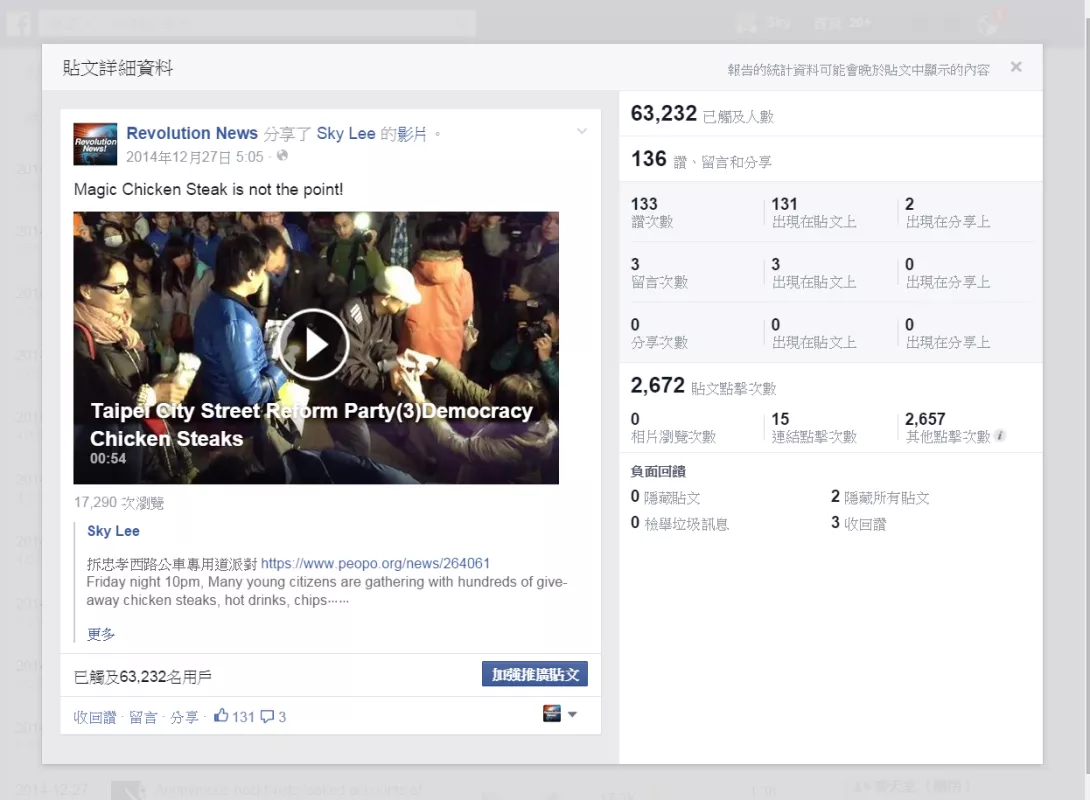Click the 2,672 貼文點擊次數 statistic
The height and width of the screenshot is (800, 1090).
[x=703, y=386]
